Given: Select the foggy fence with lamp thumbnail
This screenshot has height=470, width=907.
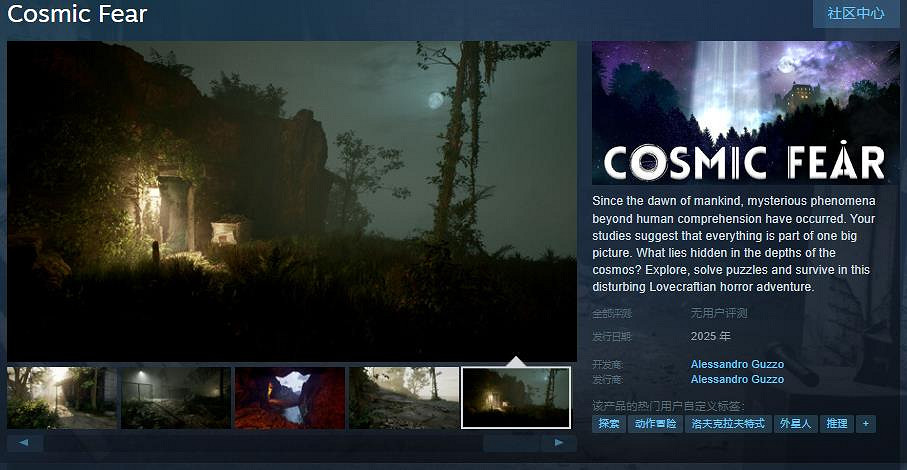Looking at the screenshot, I should [x=176, y=397].
